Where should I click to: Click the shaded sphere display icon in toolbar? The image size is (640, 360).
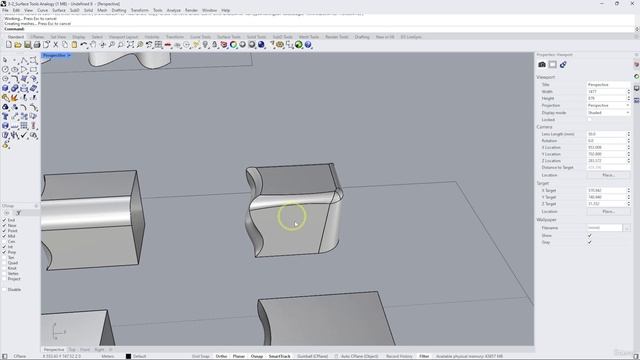click(x=242, y=44)
